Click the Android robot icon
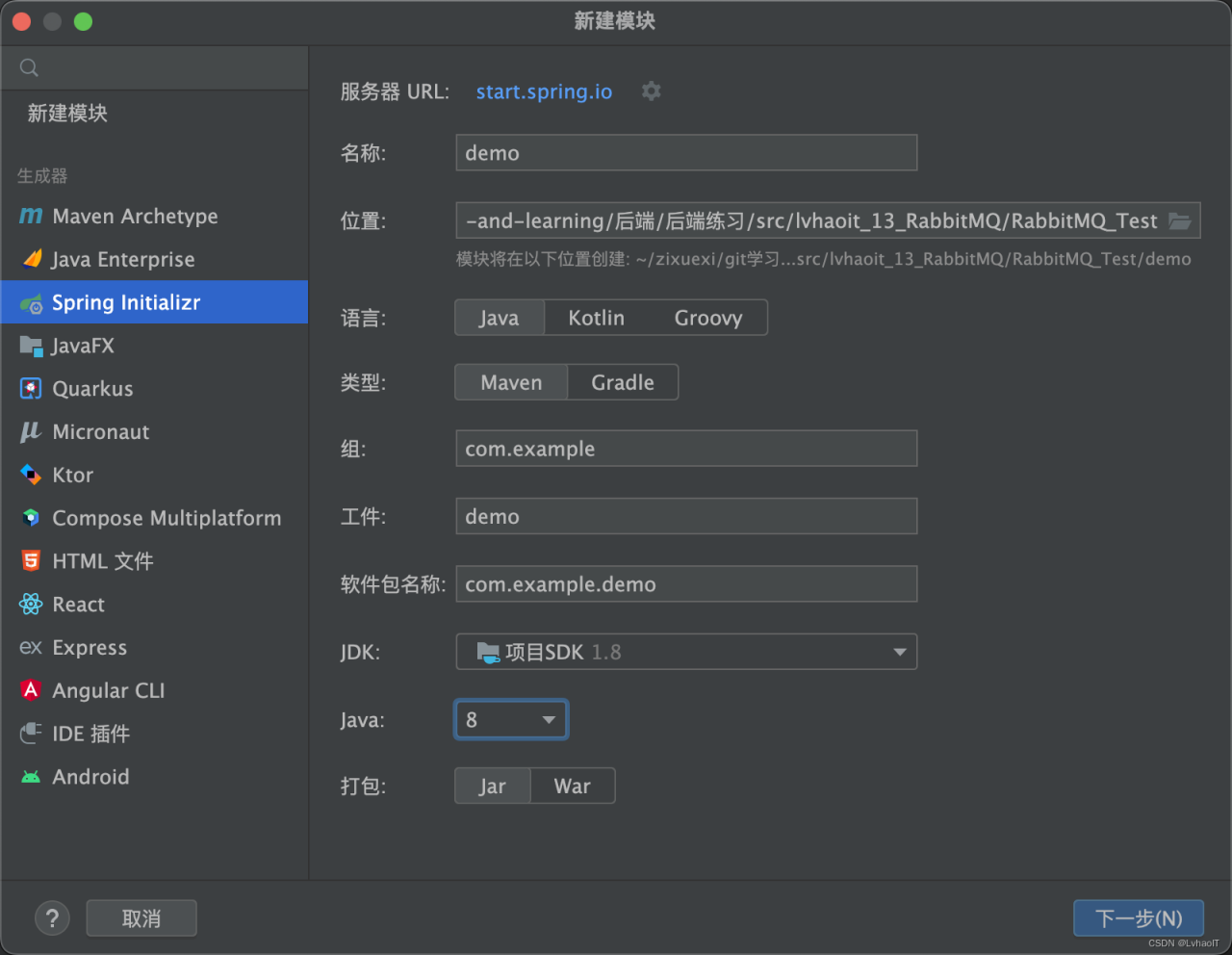This screenshot has height=955, width=1232. pyautogui.click(x=31, y=777)
